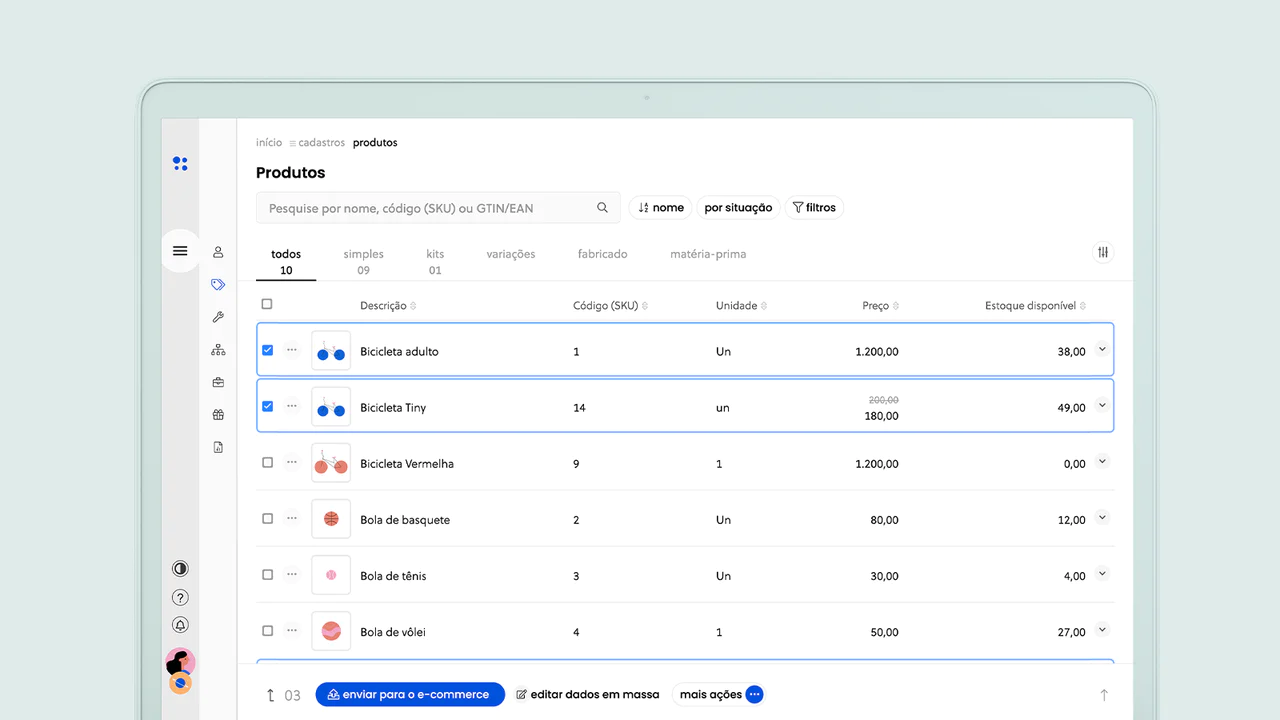Click enviar para o e-commerce button
The height and width of the screenshot is (720, 1280).
click(410, 694)
